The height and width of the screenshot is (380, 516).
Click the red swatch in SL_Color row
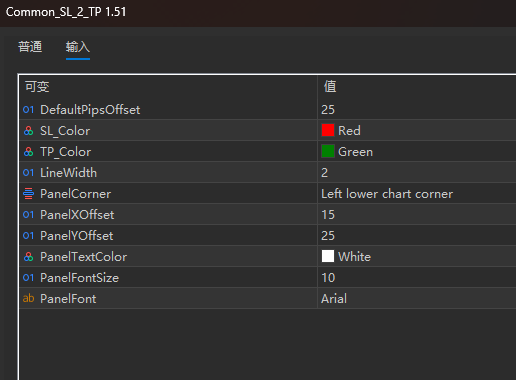coord(328,130)
